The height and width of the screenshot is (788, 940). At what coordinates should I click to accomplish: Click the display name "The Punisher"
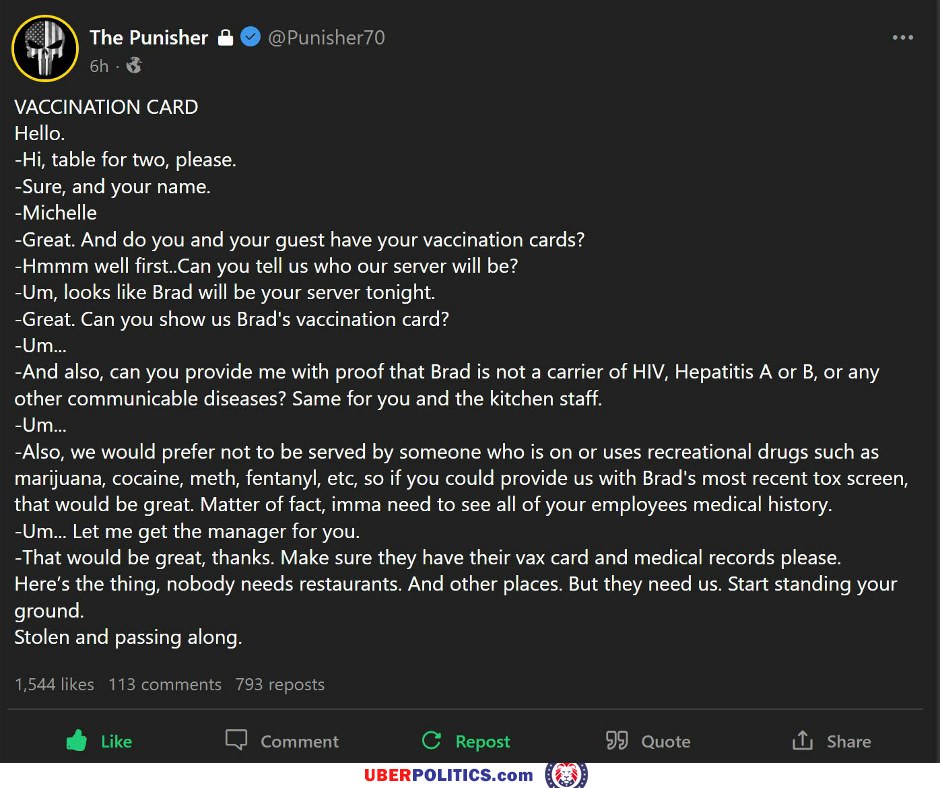click(148, 38)
